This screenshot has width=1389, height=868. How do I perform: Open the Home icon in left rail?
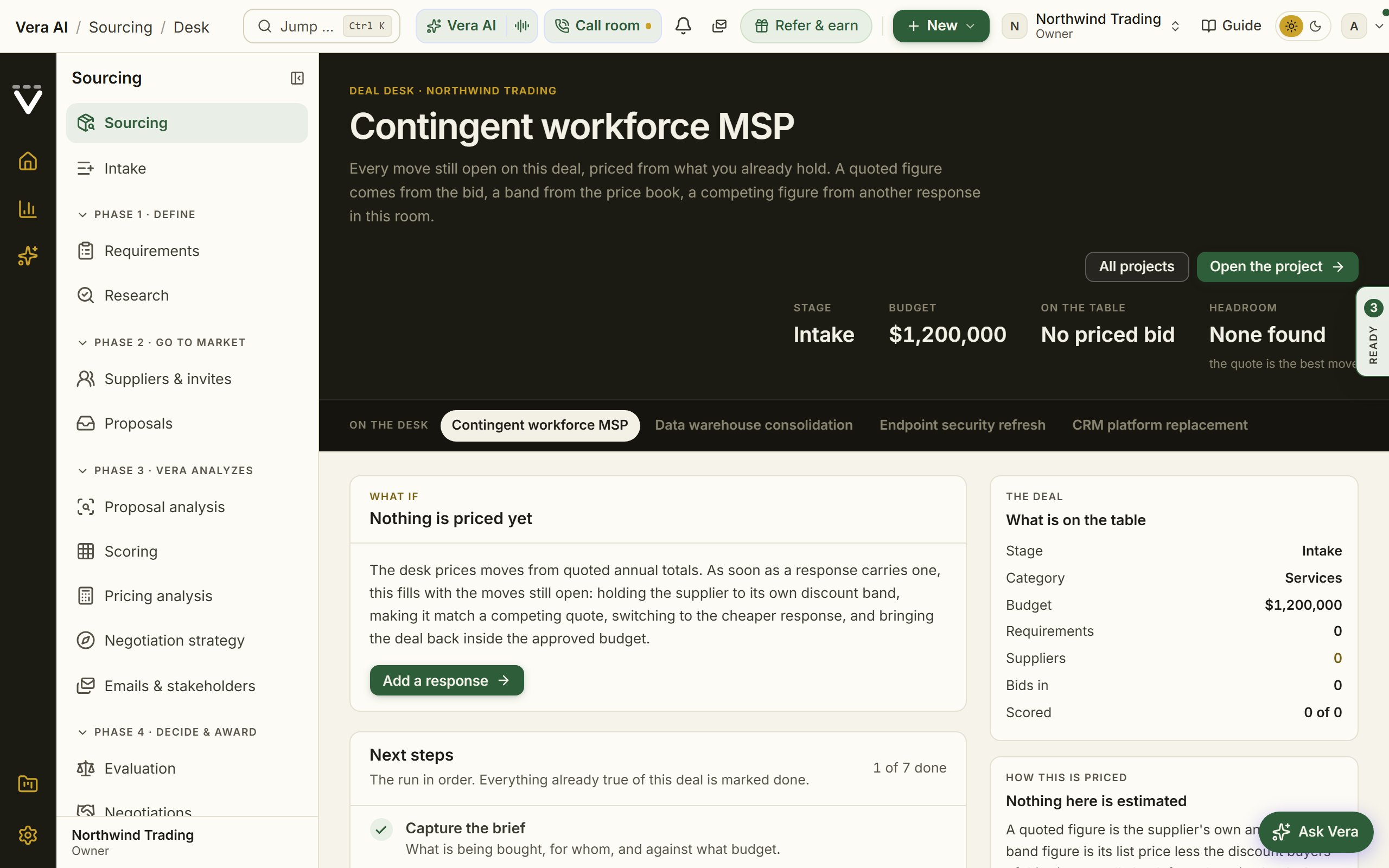tap(28, 161)
